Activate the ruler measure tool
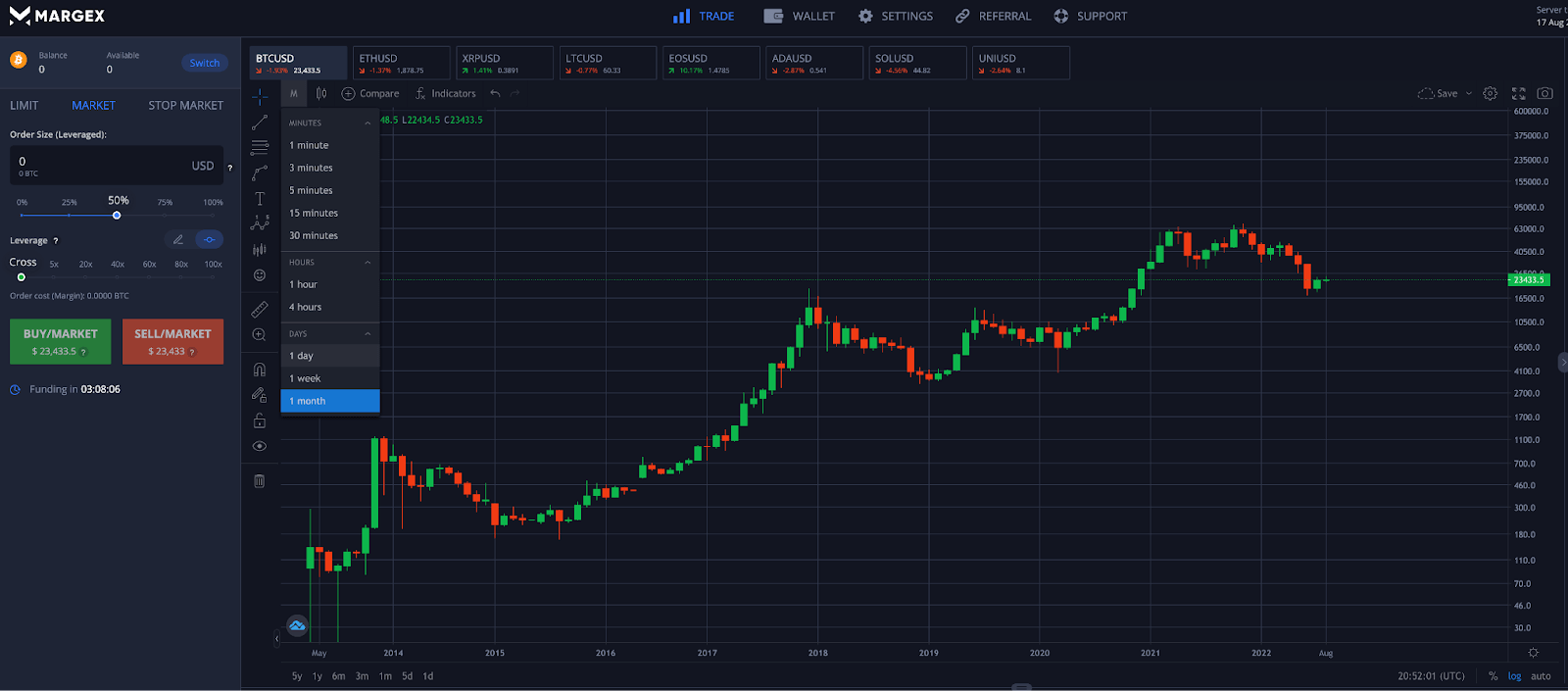This screenshot has width=1568, height=691. click(x=260, y=309)
